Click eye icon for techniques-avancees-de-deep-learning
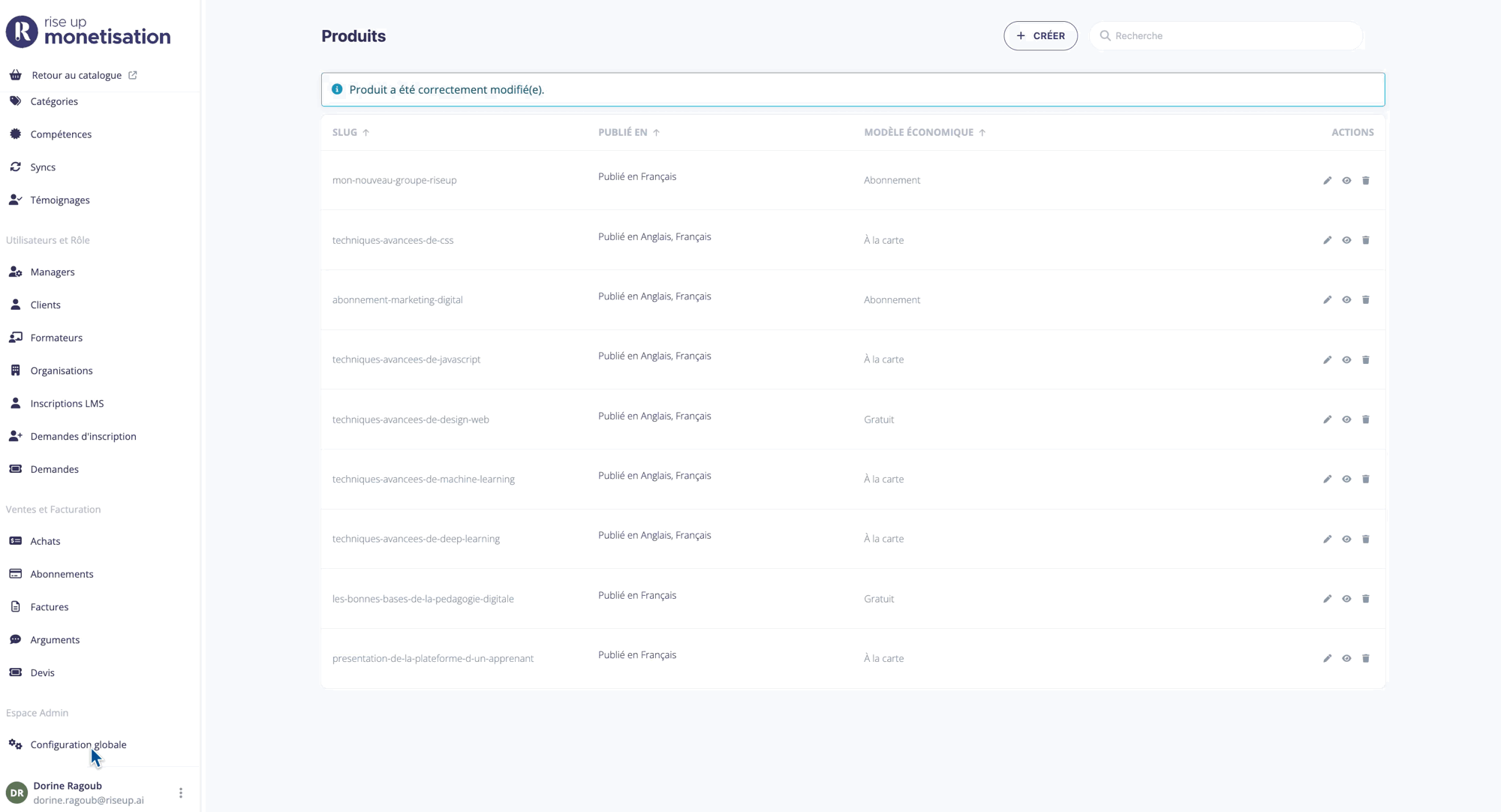Screen dimensions: 1501x812 click(x=1346, y=539)
